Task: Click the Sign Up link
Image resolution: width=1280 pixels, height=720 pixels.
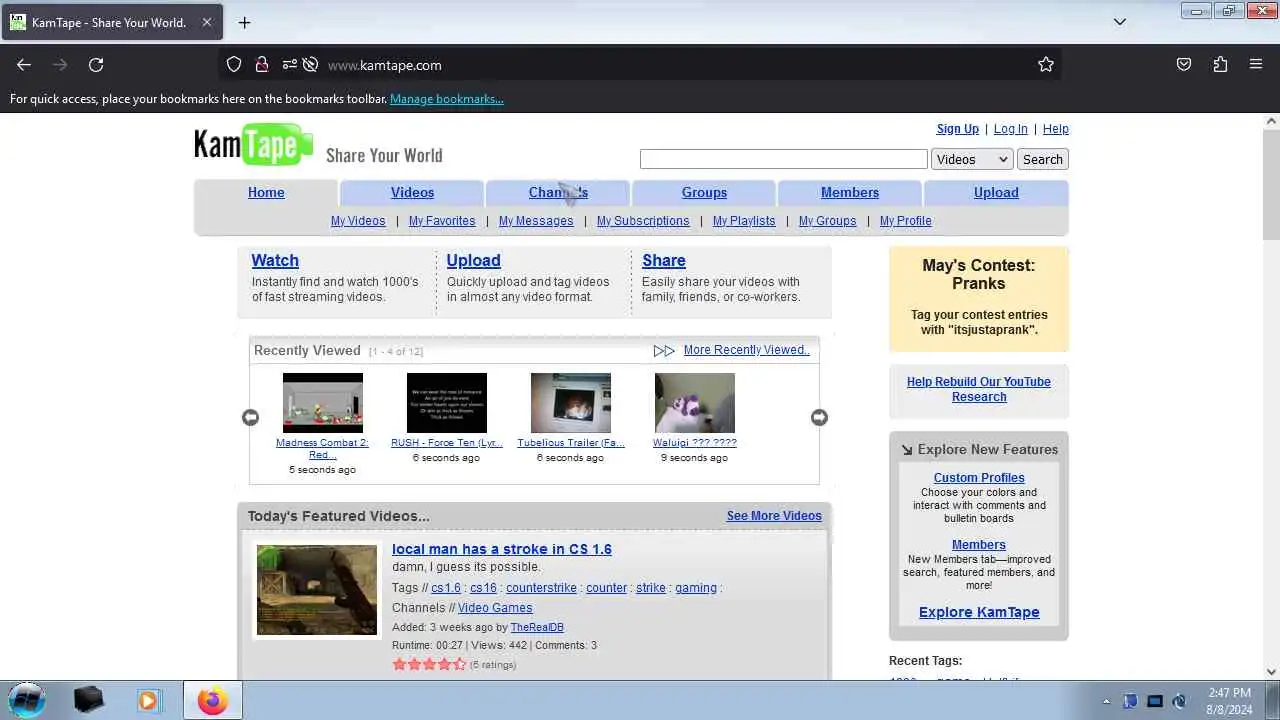Action: click(958, 129)
